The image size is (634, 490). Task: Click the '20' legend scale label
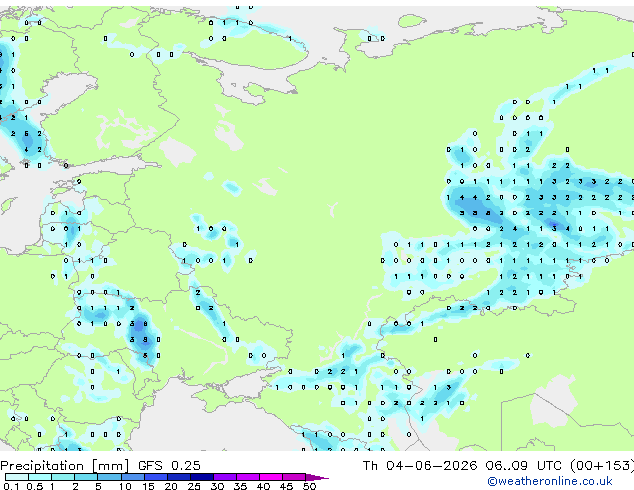tap(171, 486)
